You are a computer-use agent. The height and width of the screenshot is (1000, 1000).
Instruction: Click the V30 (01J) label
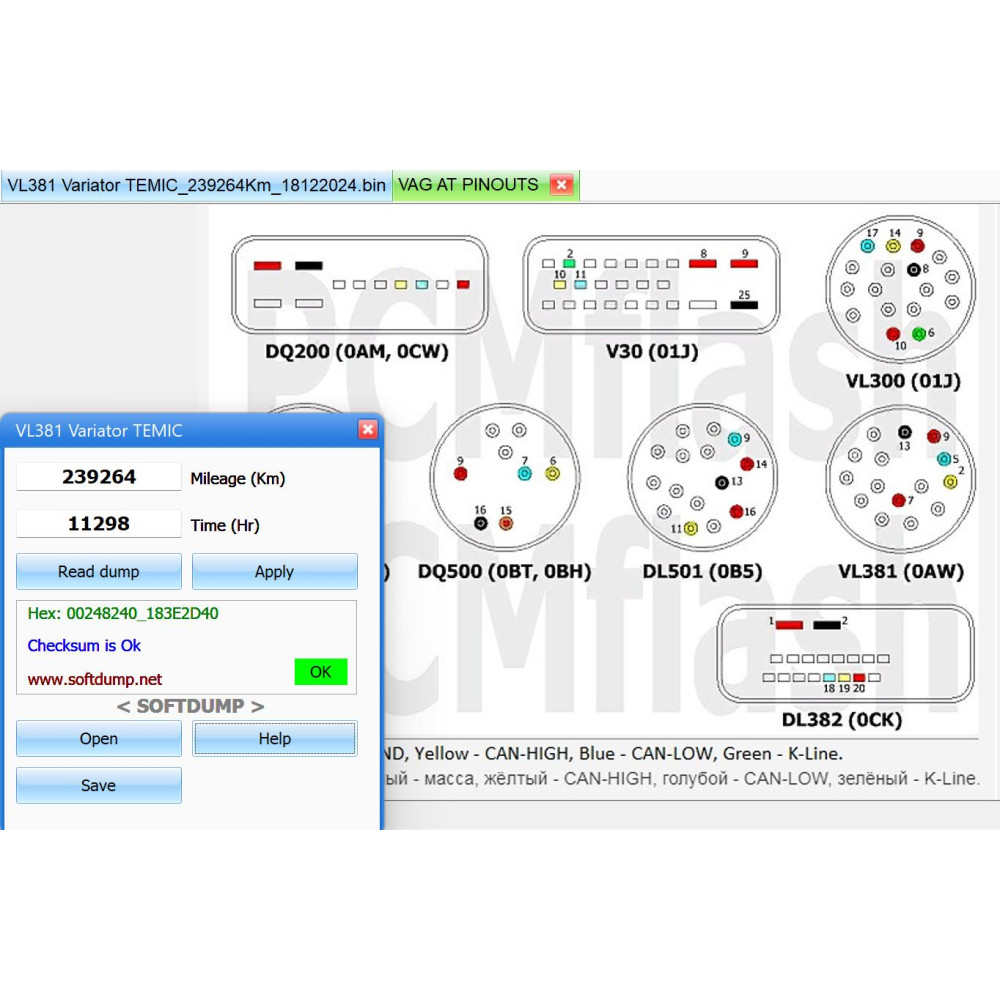[x=652, y=351]
